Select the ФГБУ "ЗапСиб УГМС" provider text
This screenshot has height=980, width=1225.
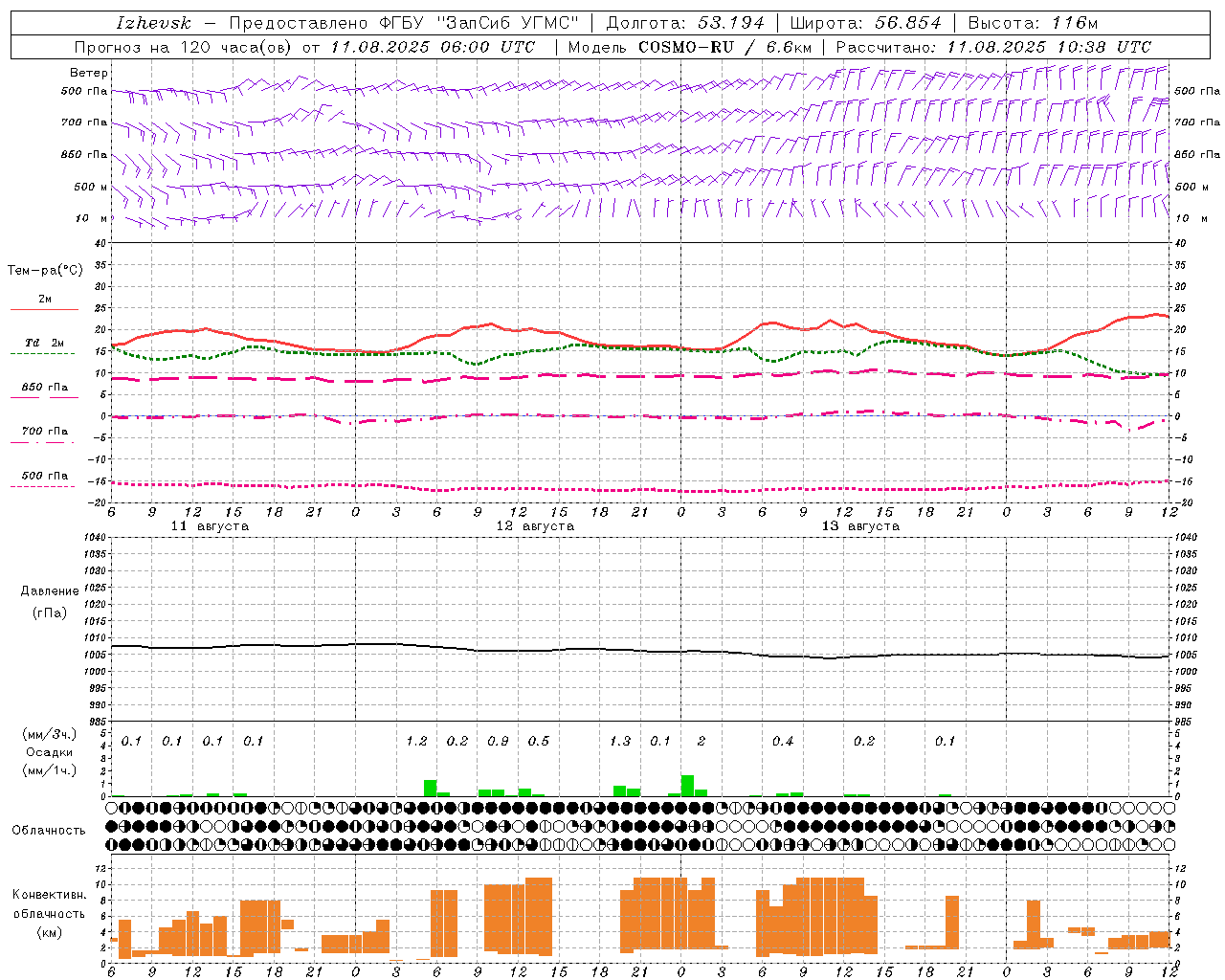coord(481,23)
